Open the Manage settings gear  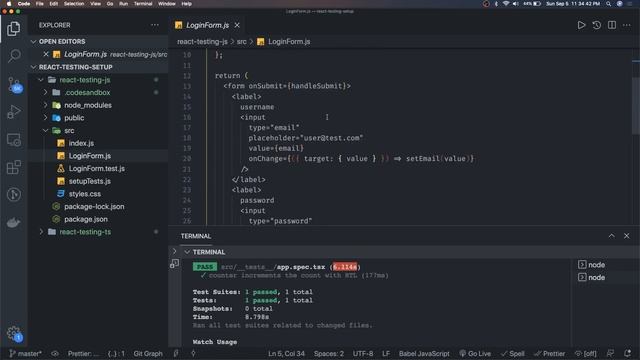(x=14, y=334)
